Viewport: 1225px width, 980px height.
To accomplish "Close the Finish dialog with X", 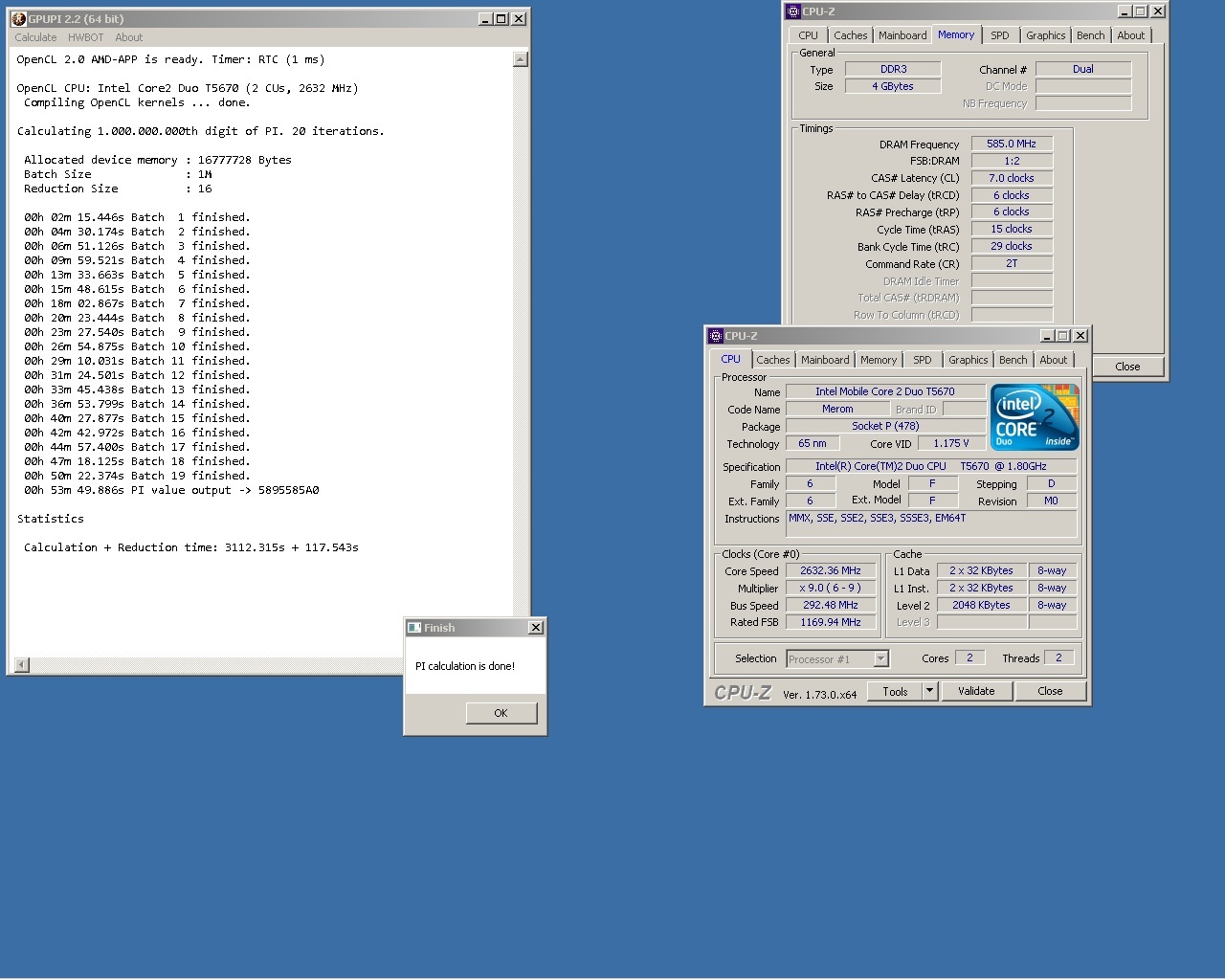I will pos(536,628).
